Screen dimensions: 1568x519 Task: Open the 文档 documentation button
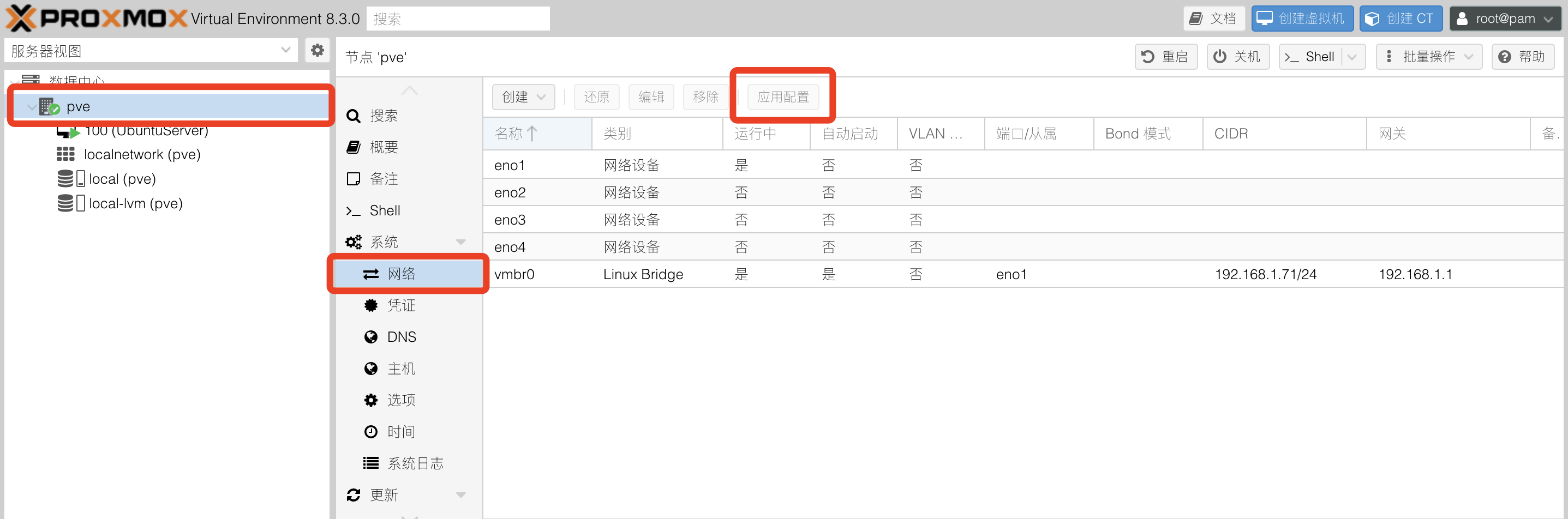click(1214, 19)
